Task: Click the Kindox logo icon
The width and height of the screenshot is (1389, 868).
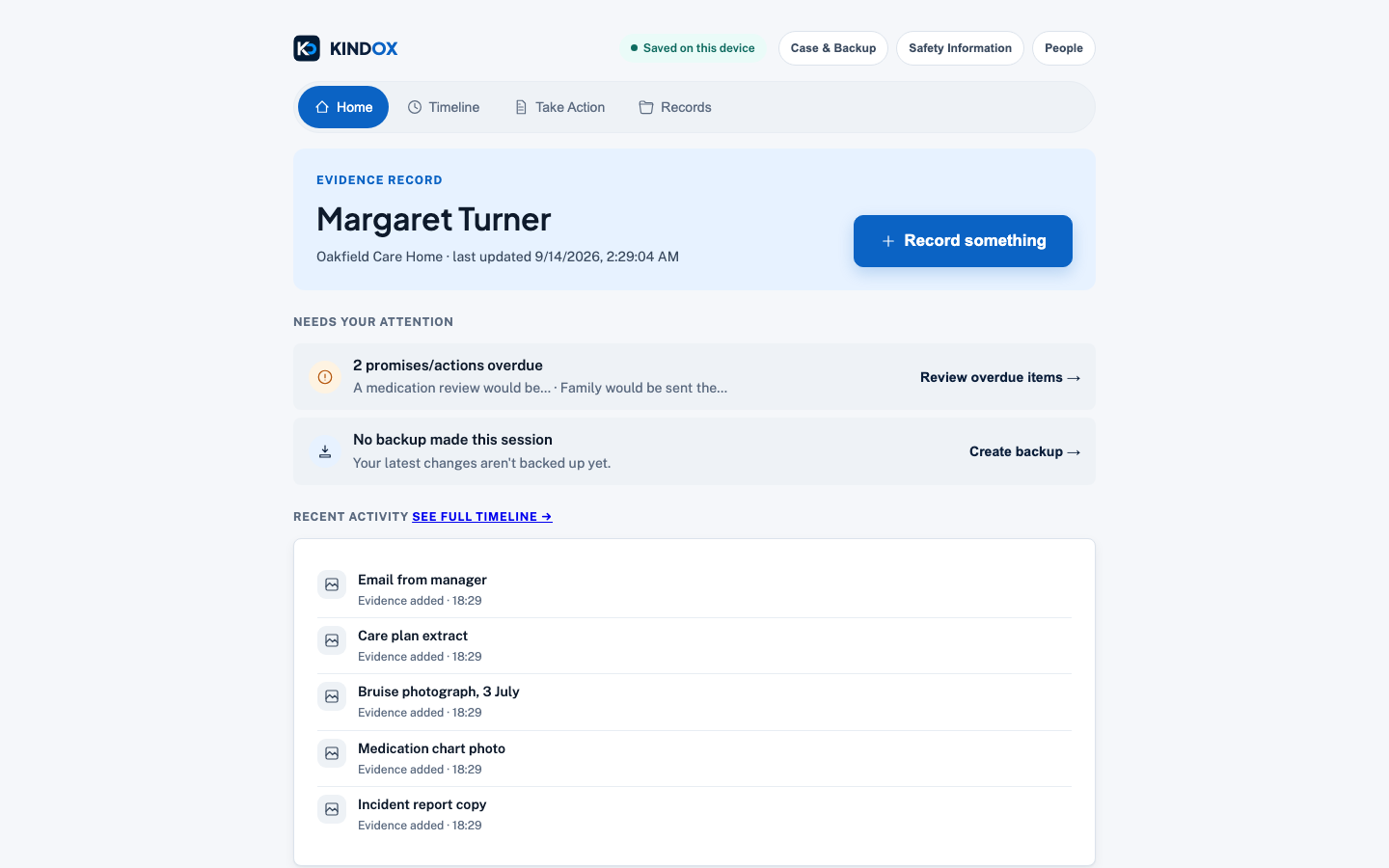Action: (x=307, y=48)
